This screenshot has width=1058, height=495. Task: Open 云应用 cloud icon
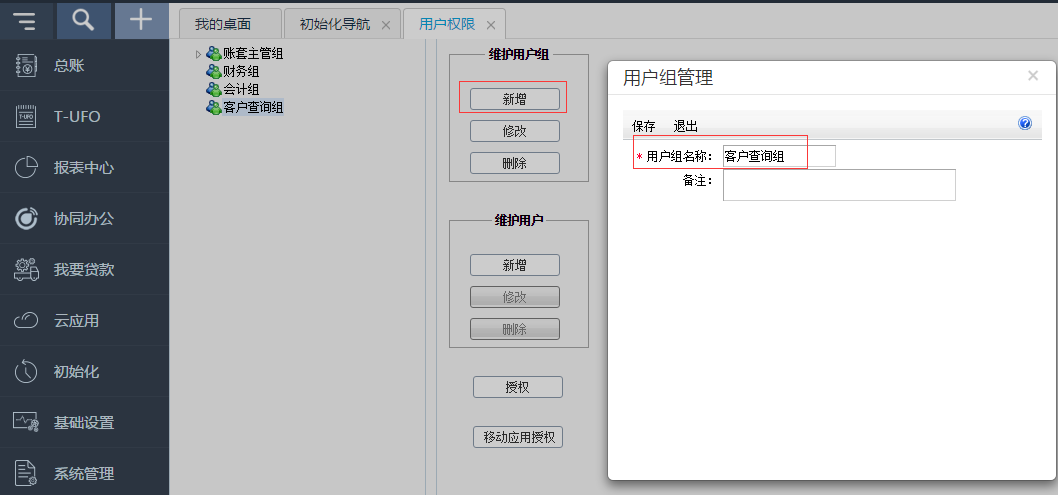pos(26,321)
